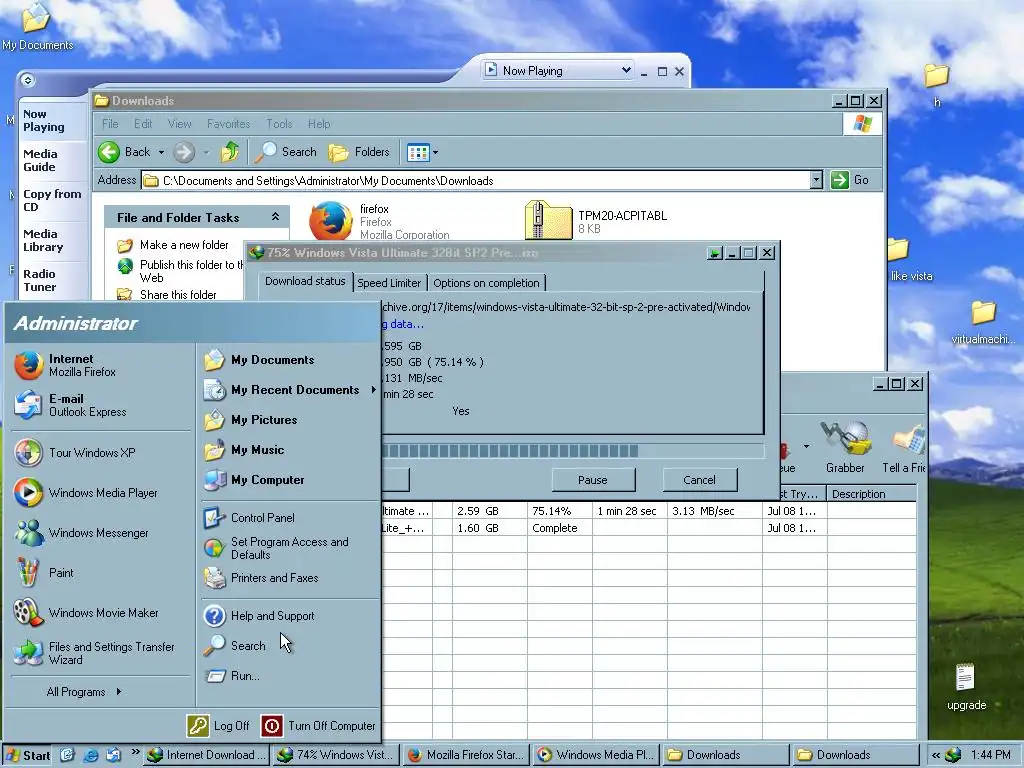
Task: Click the Back button in Downloads window
Action: (x=125, y=152)
